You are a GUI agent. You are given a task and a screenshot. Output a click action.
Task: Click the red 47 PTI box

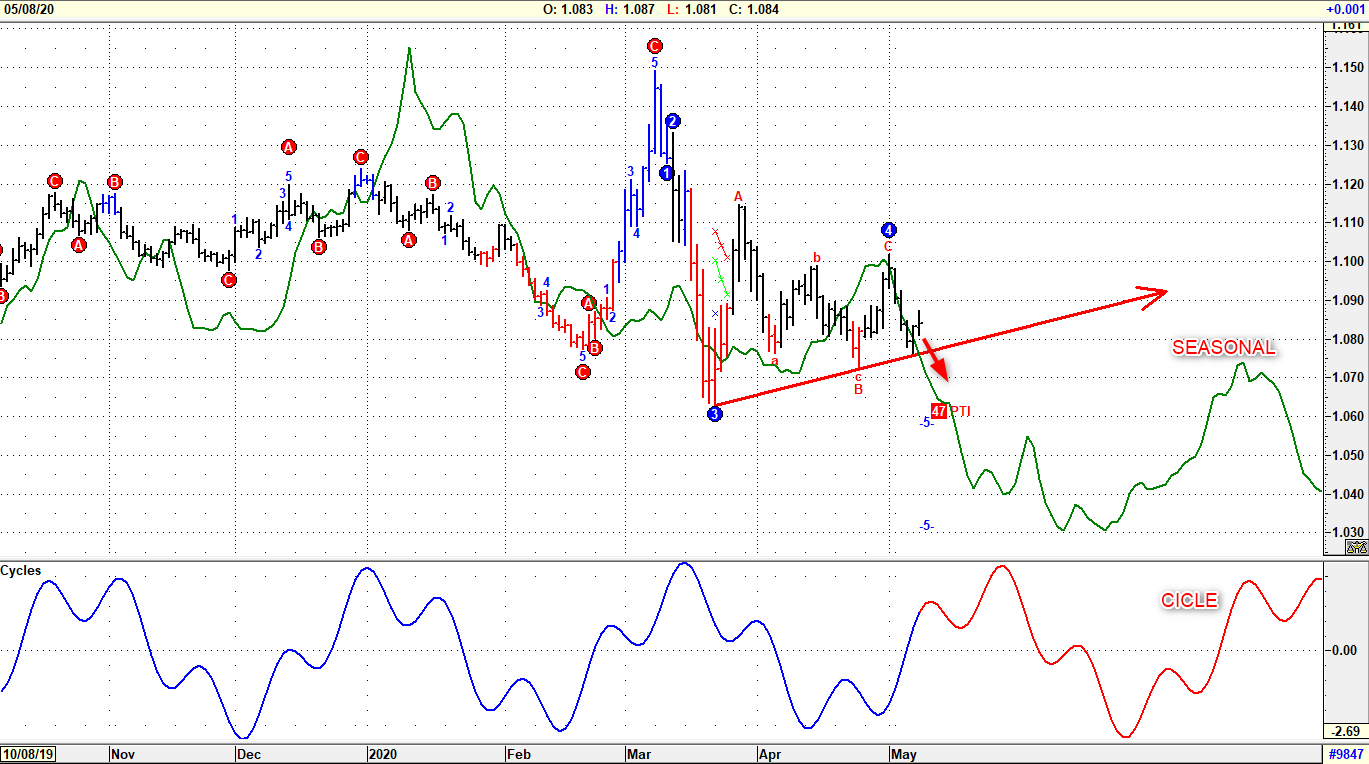[x=939, y=411]
